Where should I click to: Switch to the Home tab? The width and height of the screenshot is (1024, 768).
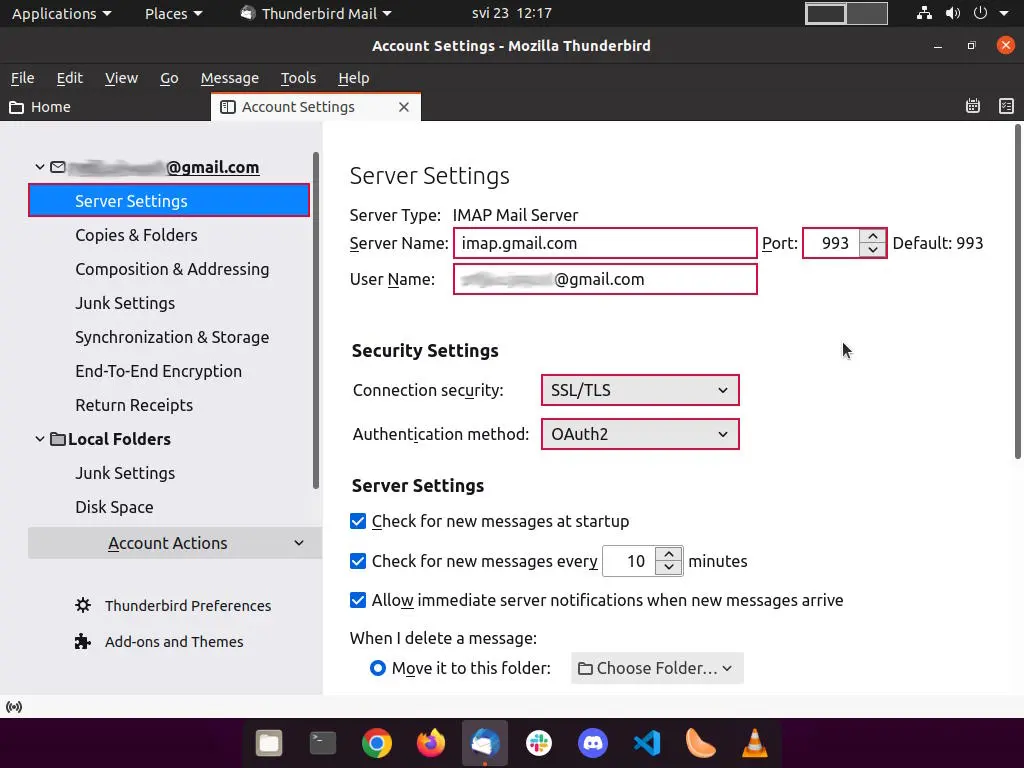50,107
